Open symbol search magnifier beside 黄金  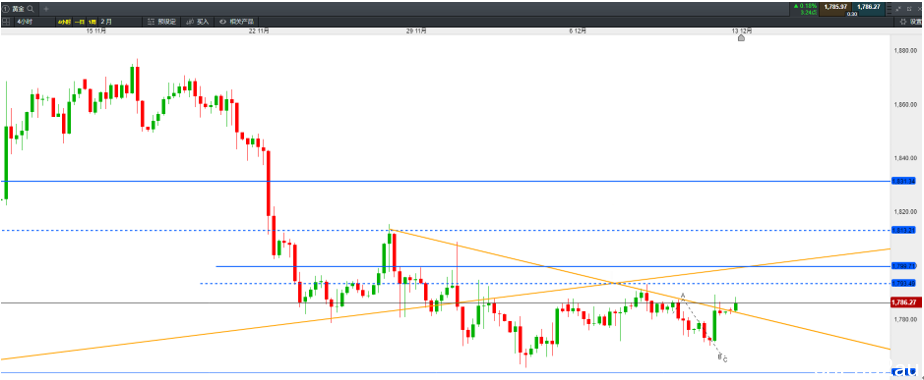30,9
